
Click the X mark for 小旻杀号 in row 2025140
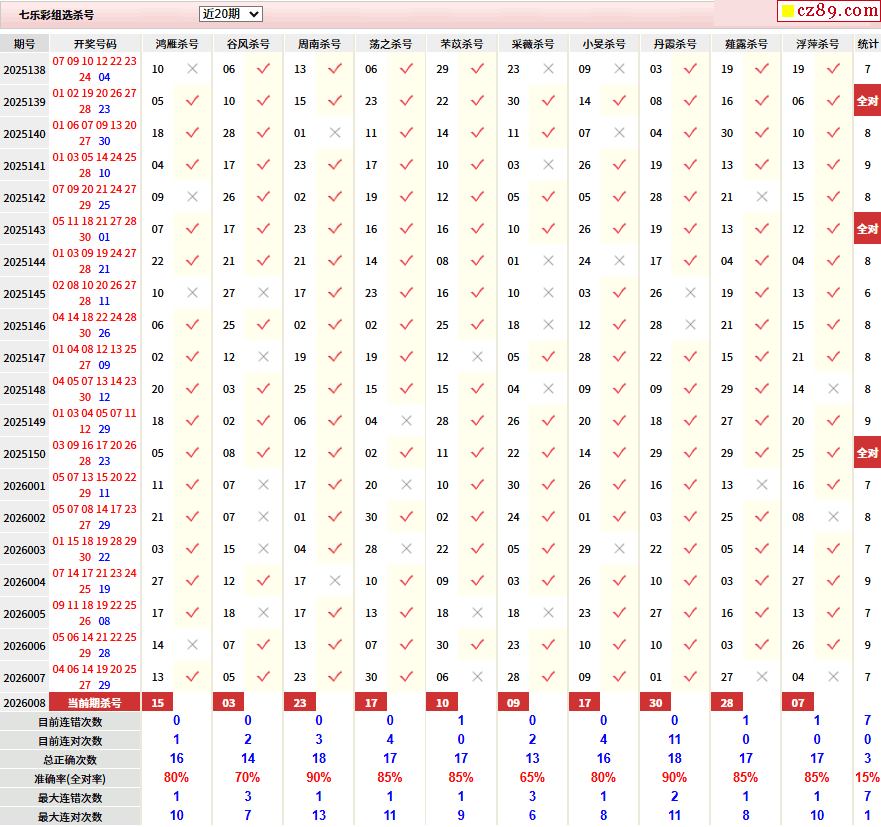(x=619, y=133)
